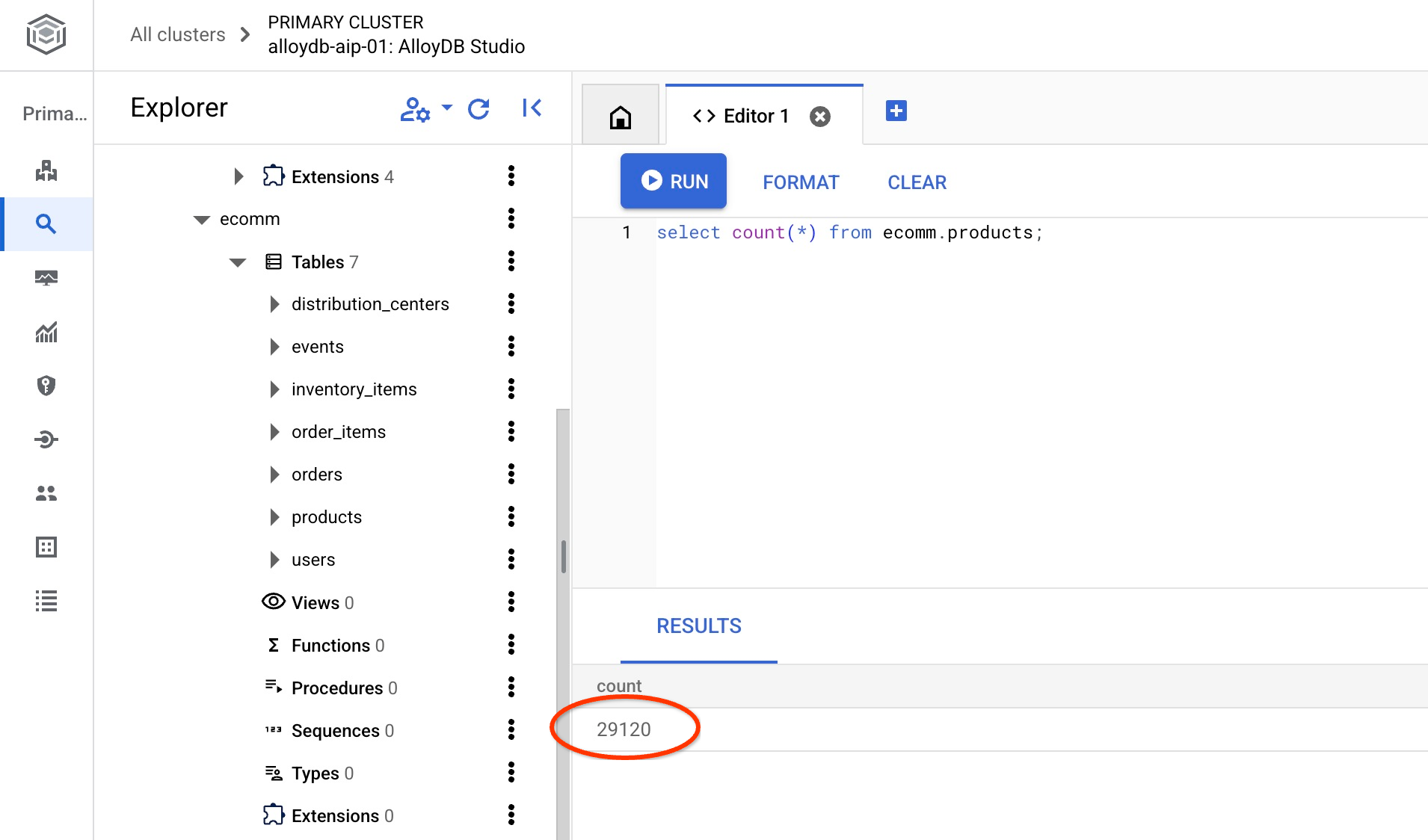Click the shield security icon in sidebar

tap(46, 386)
